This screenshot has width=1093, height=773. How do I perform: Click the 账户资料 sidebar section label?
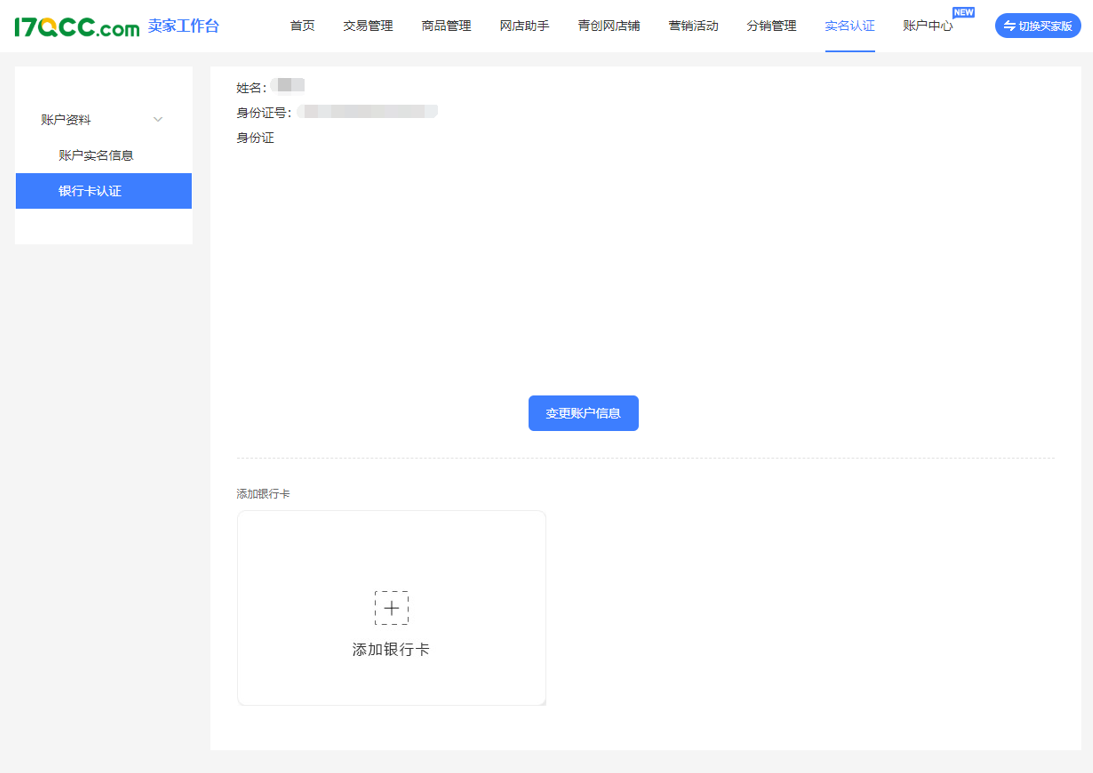(66, 120)
